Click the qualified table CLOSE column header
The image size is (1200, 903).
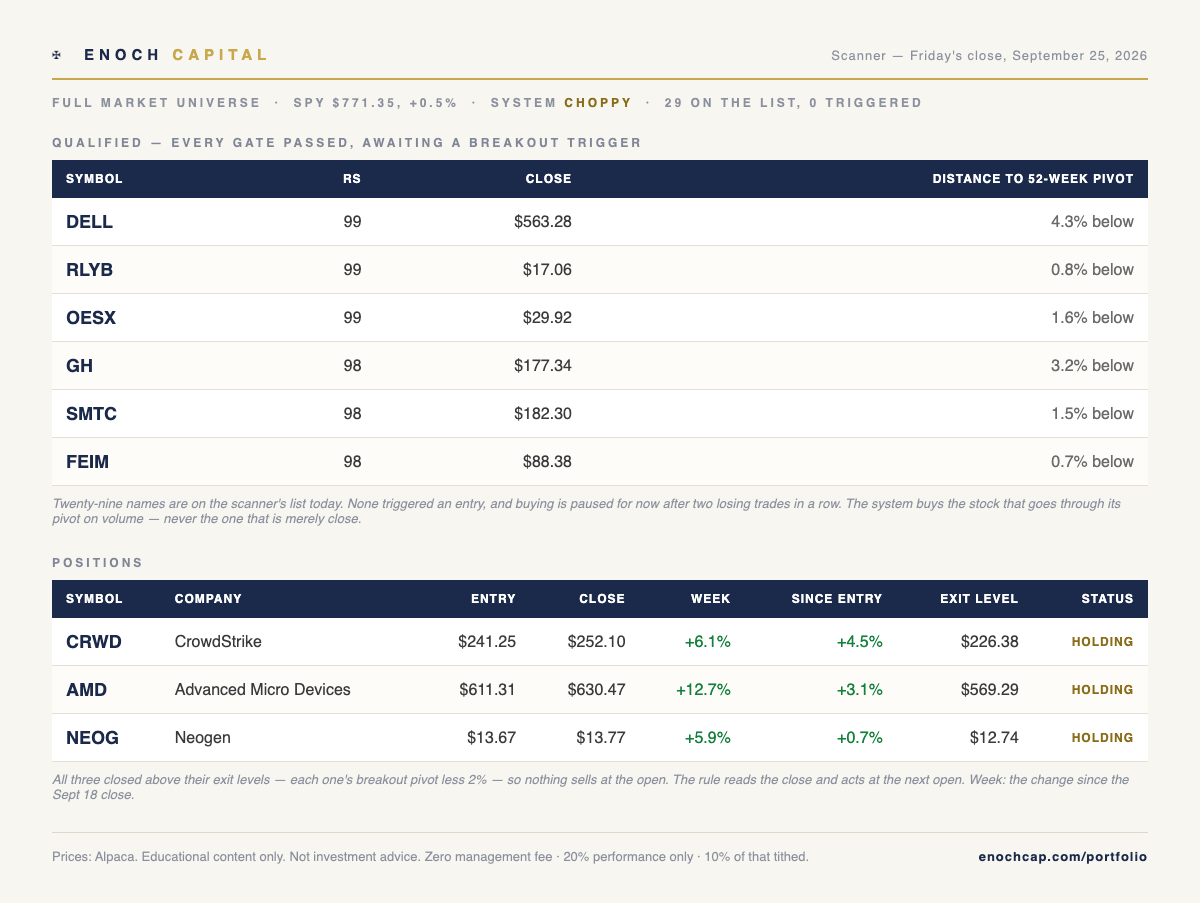click(549, 179)
